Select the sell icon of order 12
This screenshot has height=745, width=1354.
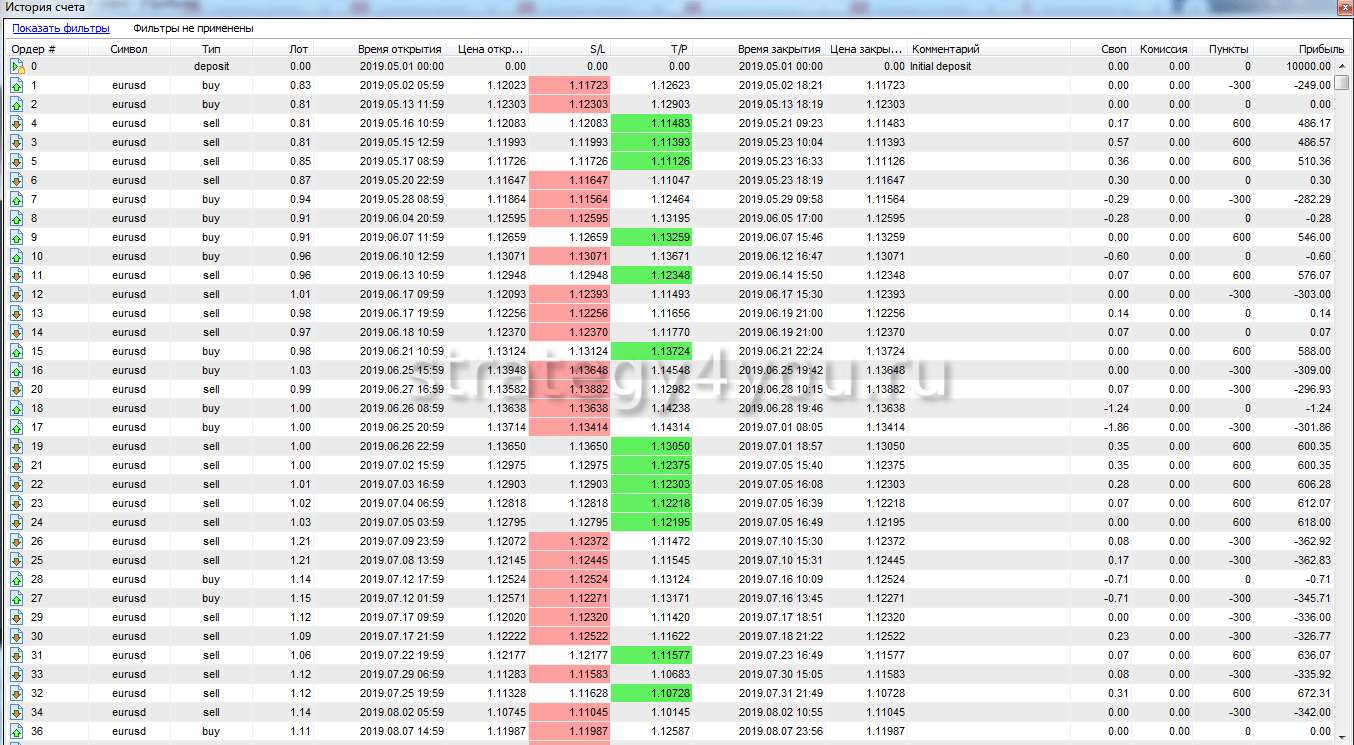[17, 295]
